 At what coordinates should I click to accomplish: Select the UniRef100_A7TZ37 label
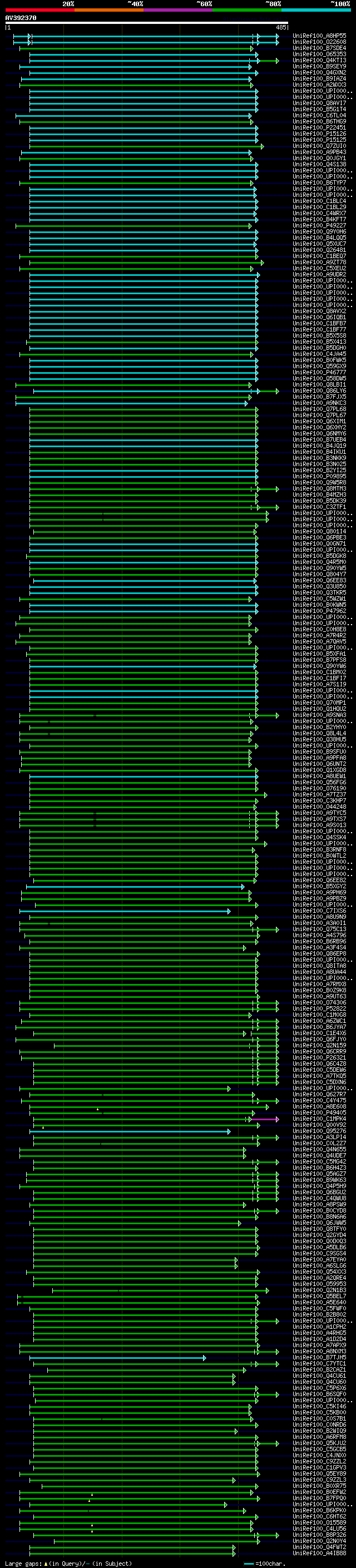pyautogui.click(x=319, y=794)
